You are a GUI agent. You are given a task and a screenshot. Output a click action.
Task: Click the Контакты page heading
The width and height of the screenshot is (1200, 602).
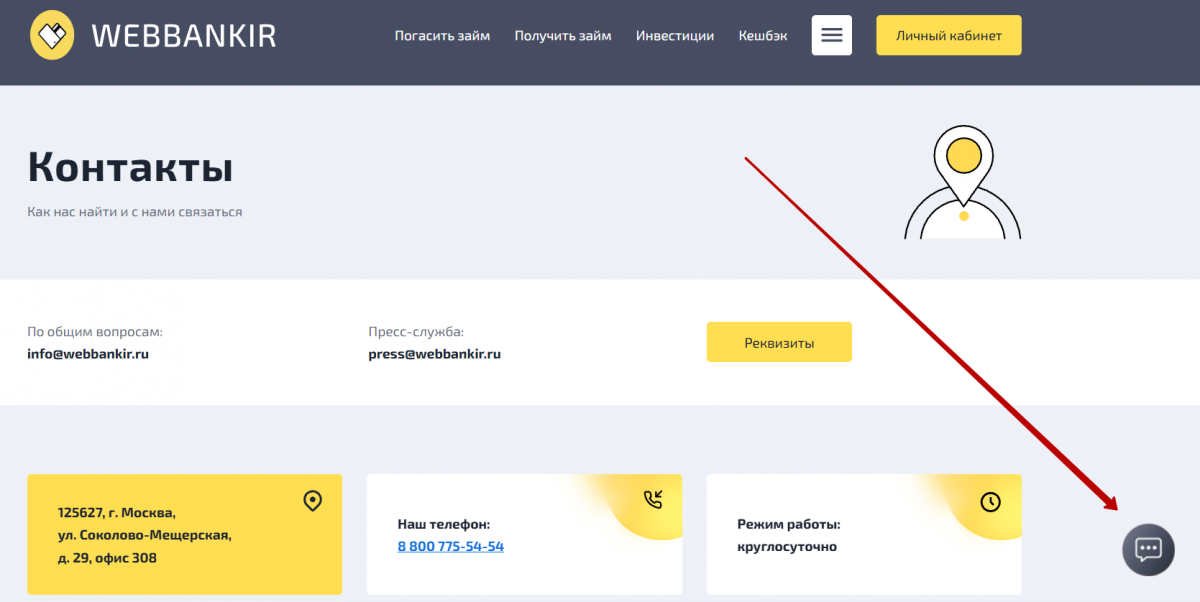pos(130,166)
